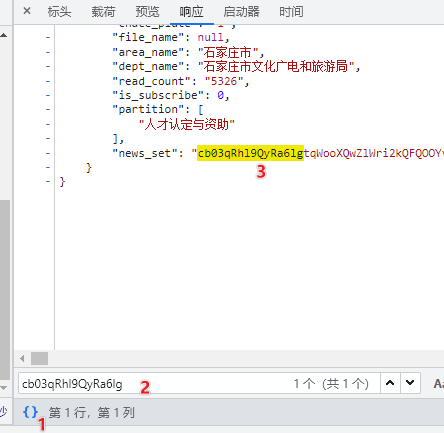Open the 启动器 tab
The height and width of the screenshot is (433, 444).
click(x=241, y=12)
